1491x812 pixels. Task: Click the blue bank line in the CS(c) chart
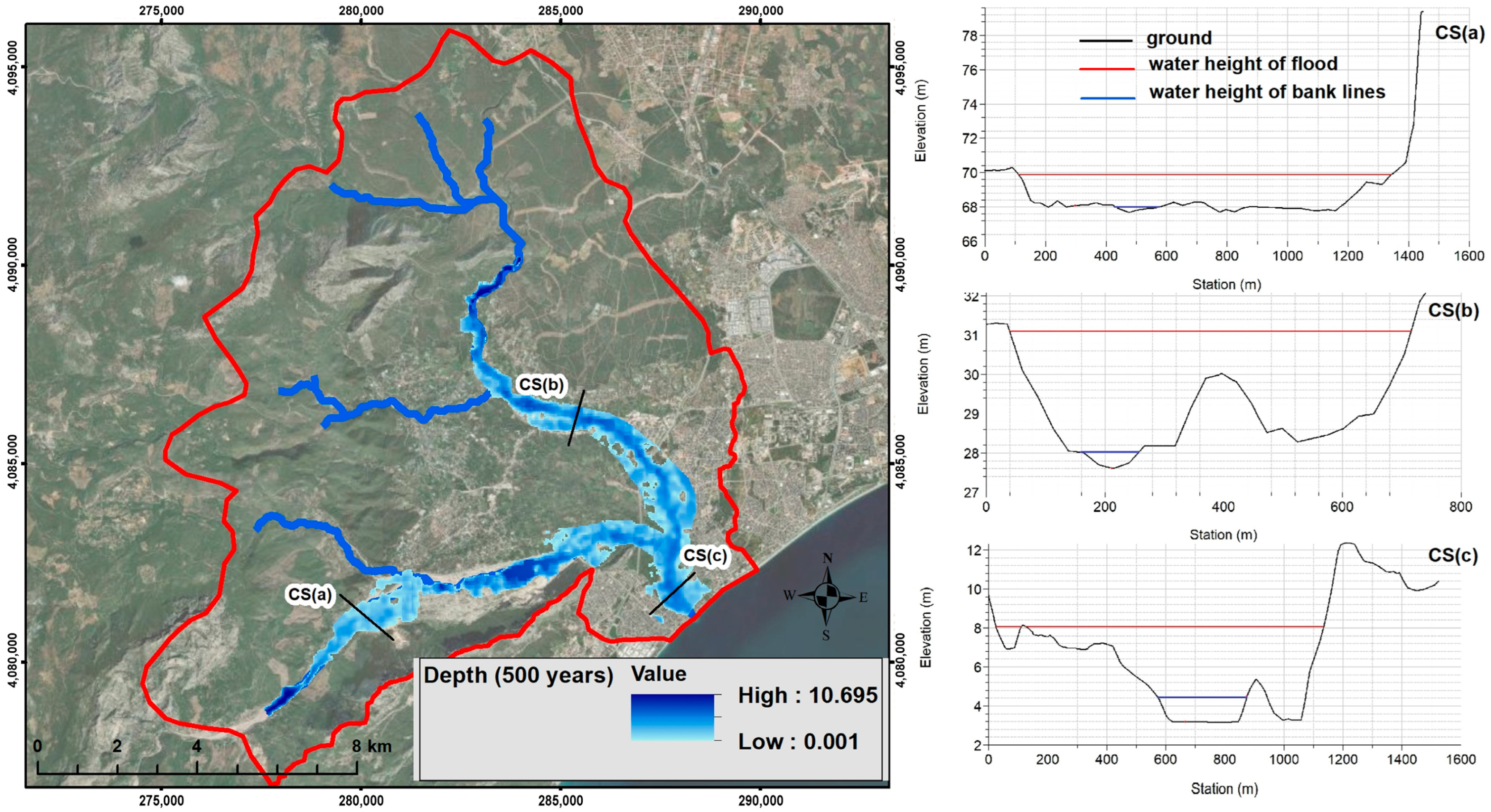[1202, 697]
